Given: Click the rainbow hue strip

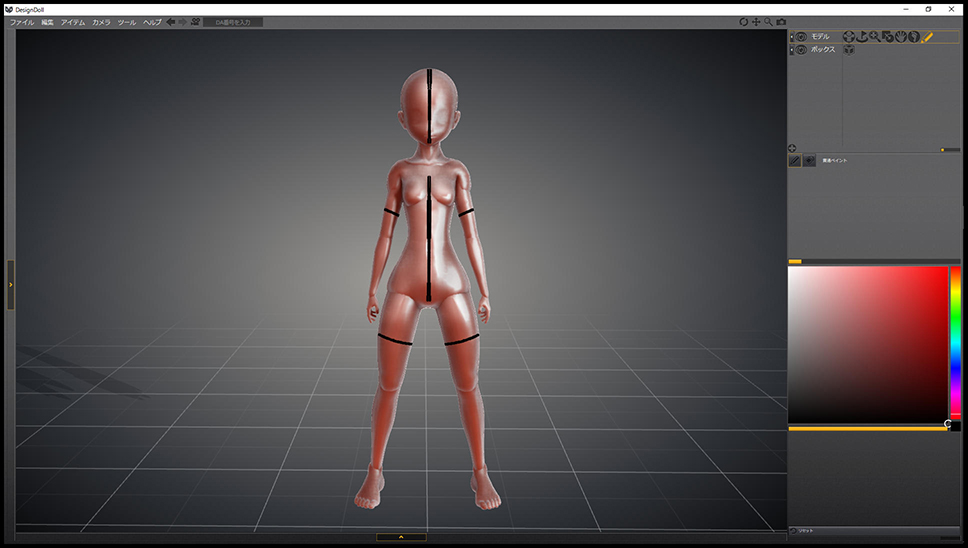Looking at the screenshot, I should [x=955, y=344].
